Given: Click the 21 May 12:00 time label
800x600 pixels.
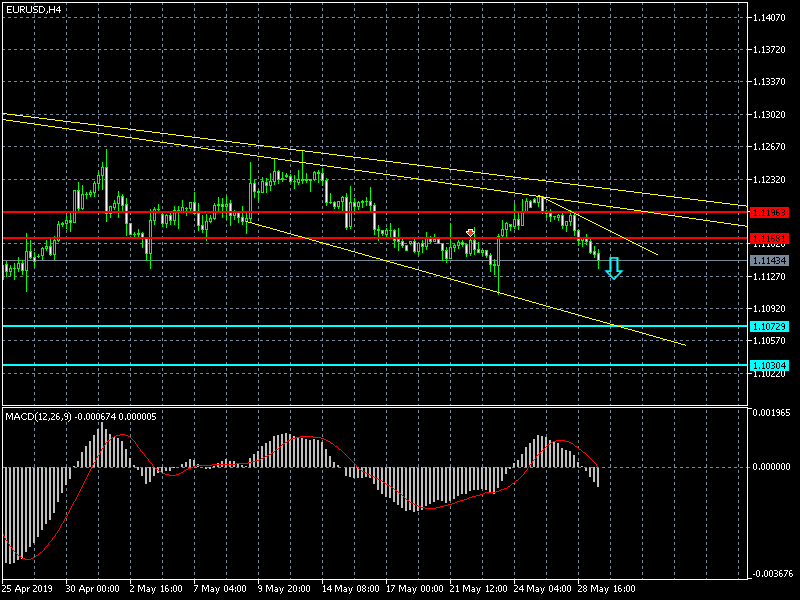Looking at the screenshot, I should pyautogui.click(x=479, y=589).
